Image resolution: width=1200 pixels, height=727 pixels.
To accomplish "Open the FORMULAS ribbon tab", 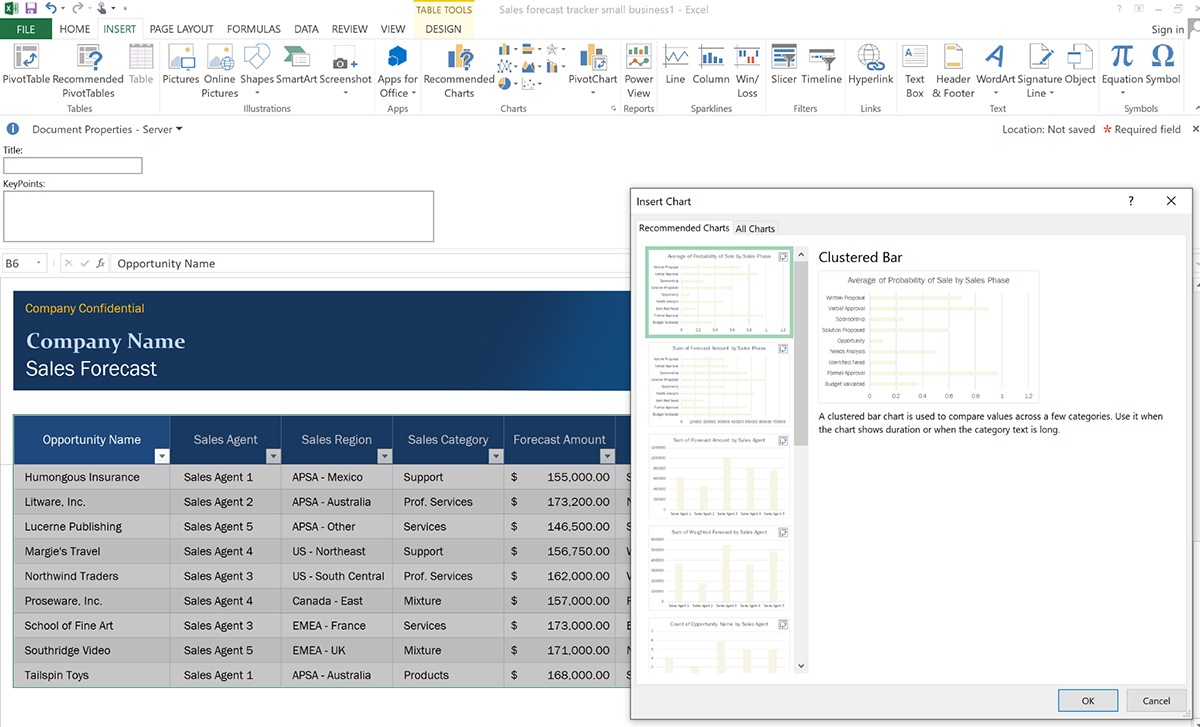I will point(253,29).
